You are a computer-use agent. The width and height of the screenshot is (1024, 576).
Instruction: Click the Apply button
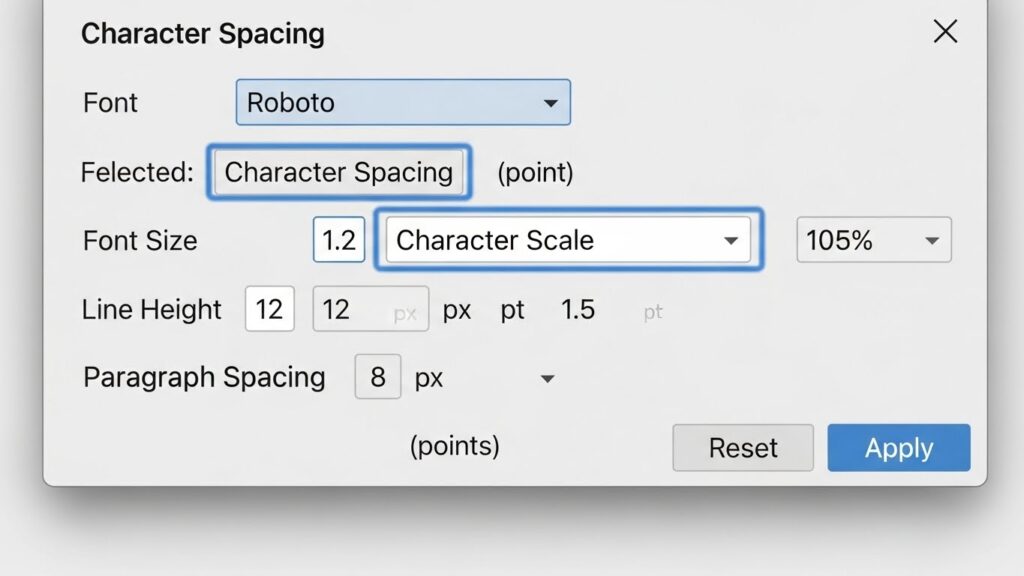pyautogui.click(x=899, y=448)
